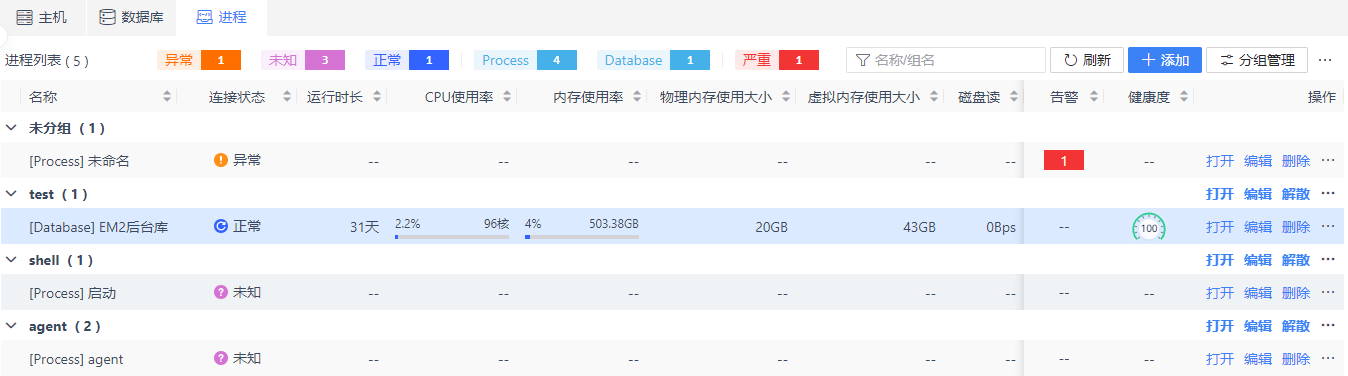Select the 进程 tab
Screen dimensions: 1348x376
coord(221,17)
